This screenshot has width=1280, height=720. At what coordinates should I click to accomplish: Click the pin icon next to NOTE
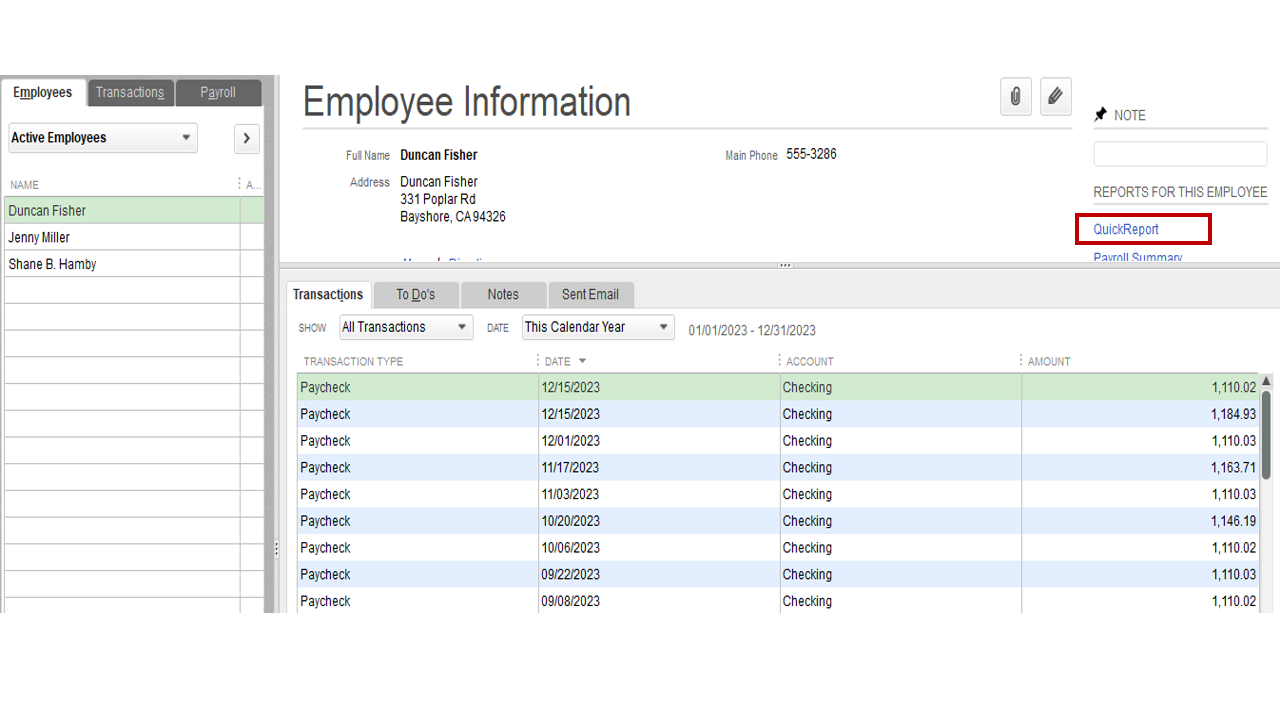pos(1100,114)
